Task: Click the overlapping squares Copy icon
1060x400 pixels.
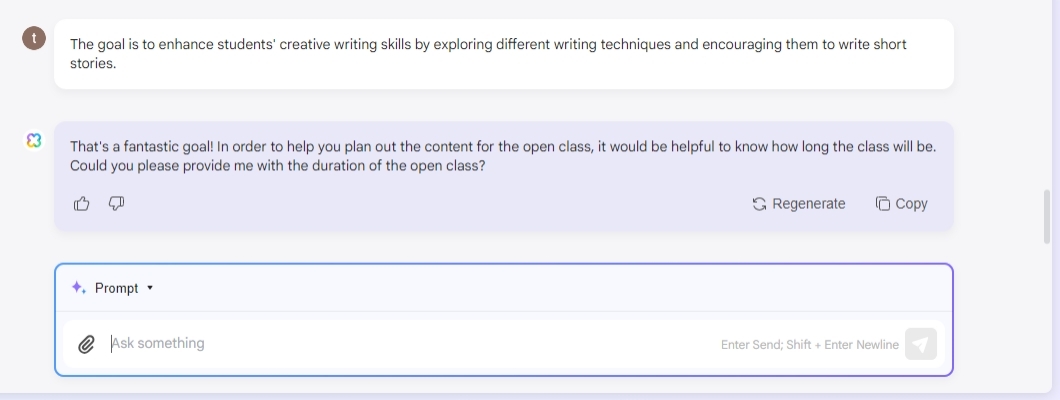Action: coord(882,204)
